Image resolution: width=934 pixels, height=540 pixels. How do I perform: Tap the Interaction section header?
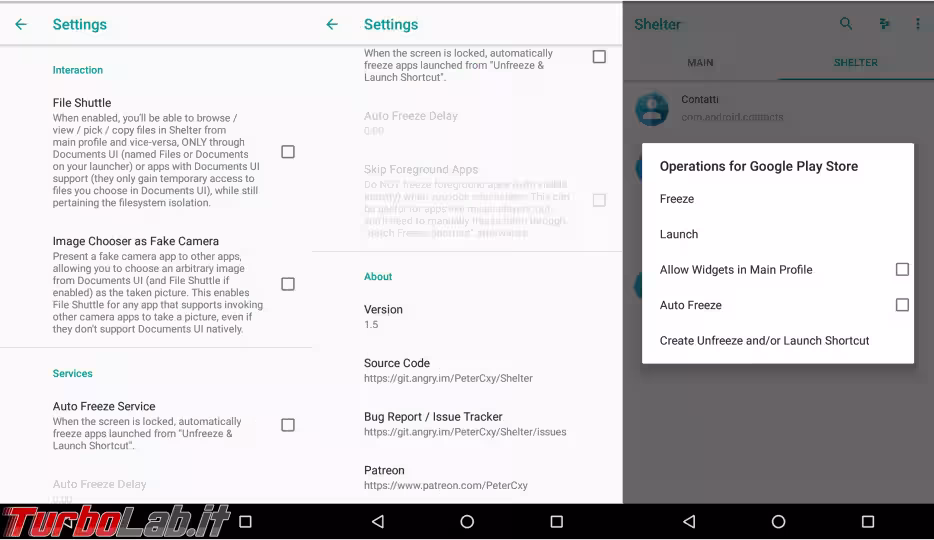[x=77, y=70]
